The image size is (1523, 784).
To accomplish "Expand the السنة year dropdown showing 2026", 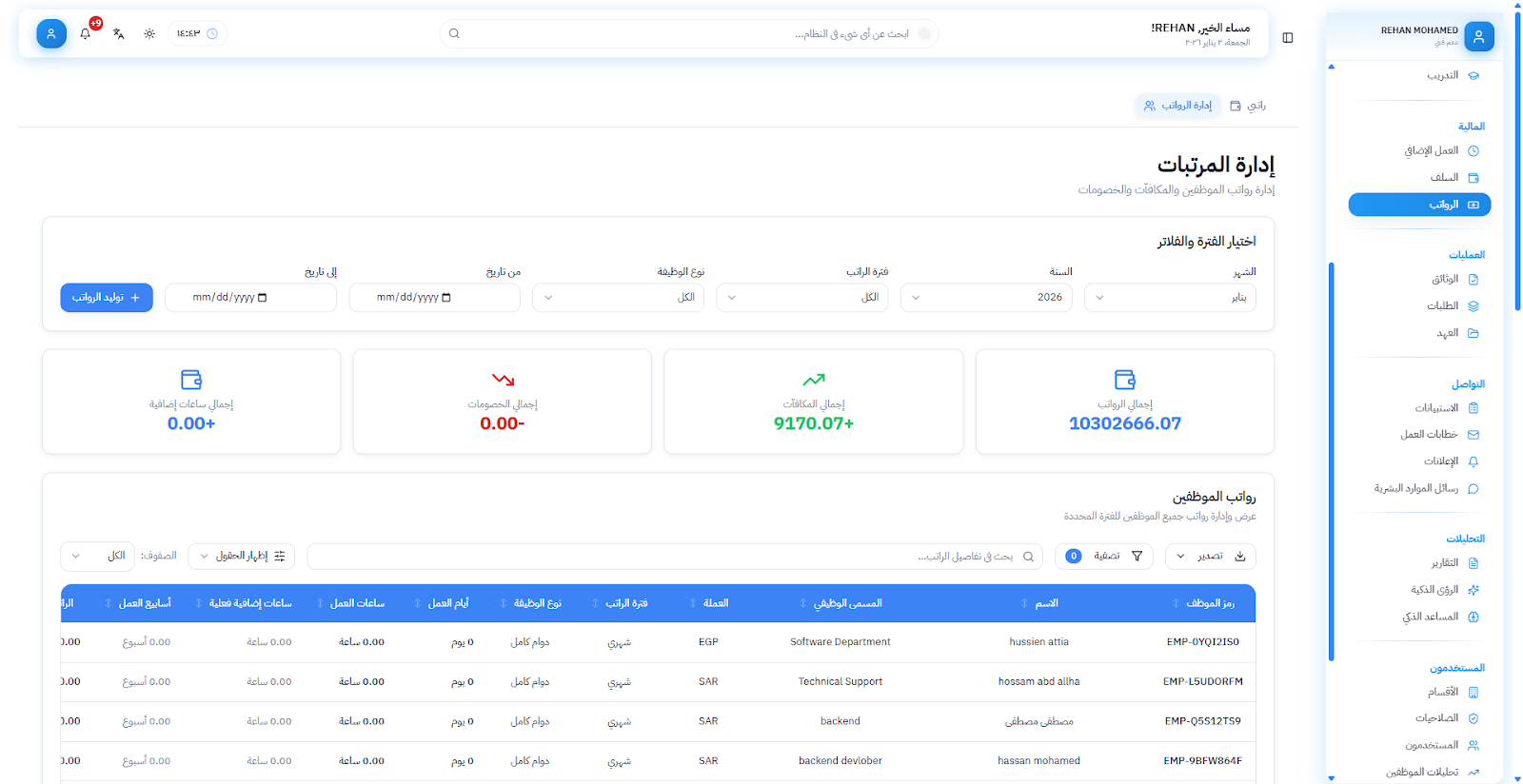I will tap(986, 298).
